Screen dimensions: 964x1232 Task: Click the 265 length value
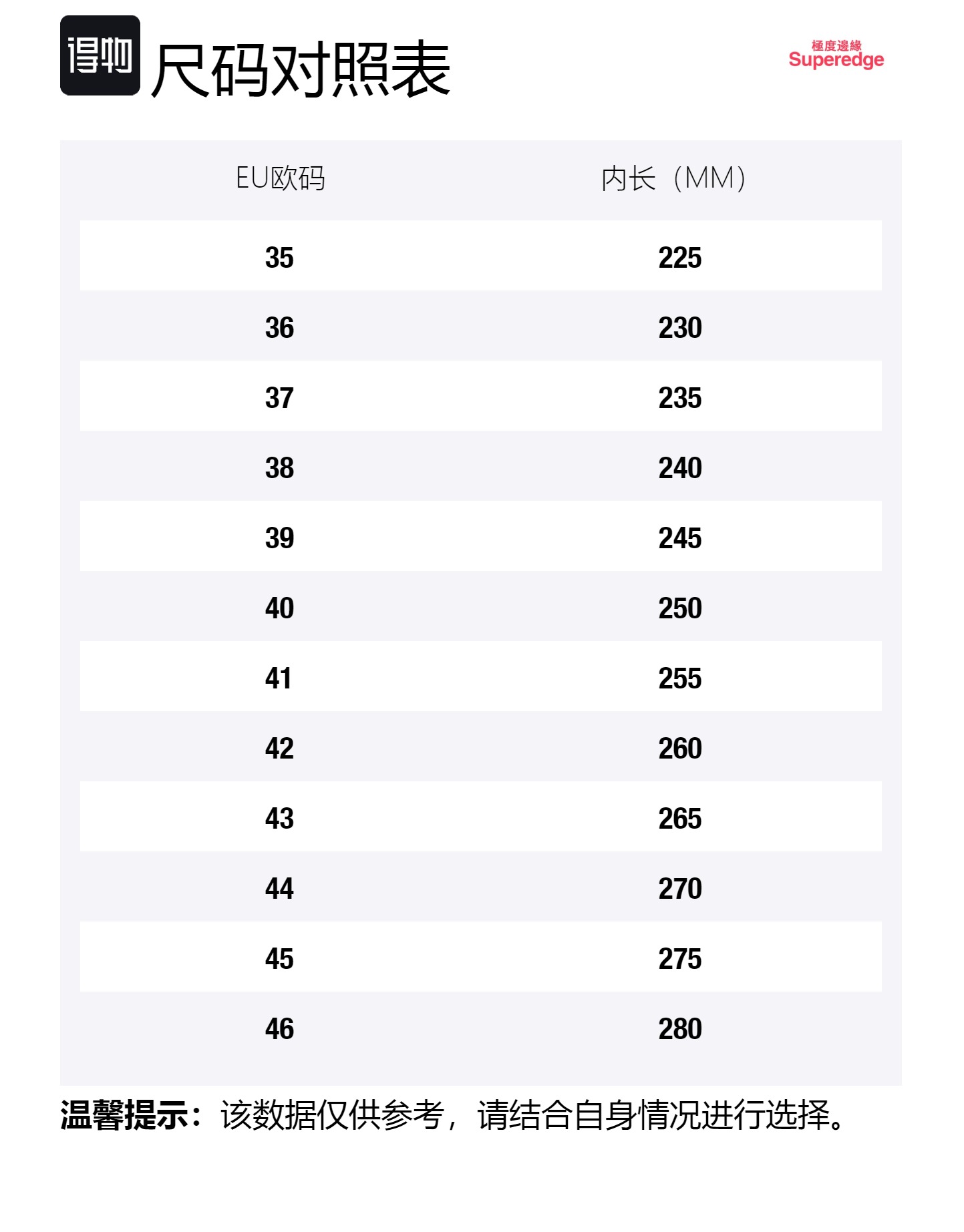coord(680,819)
